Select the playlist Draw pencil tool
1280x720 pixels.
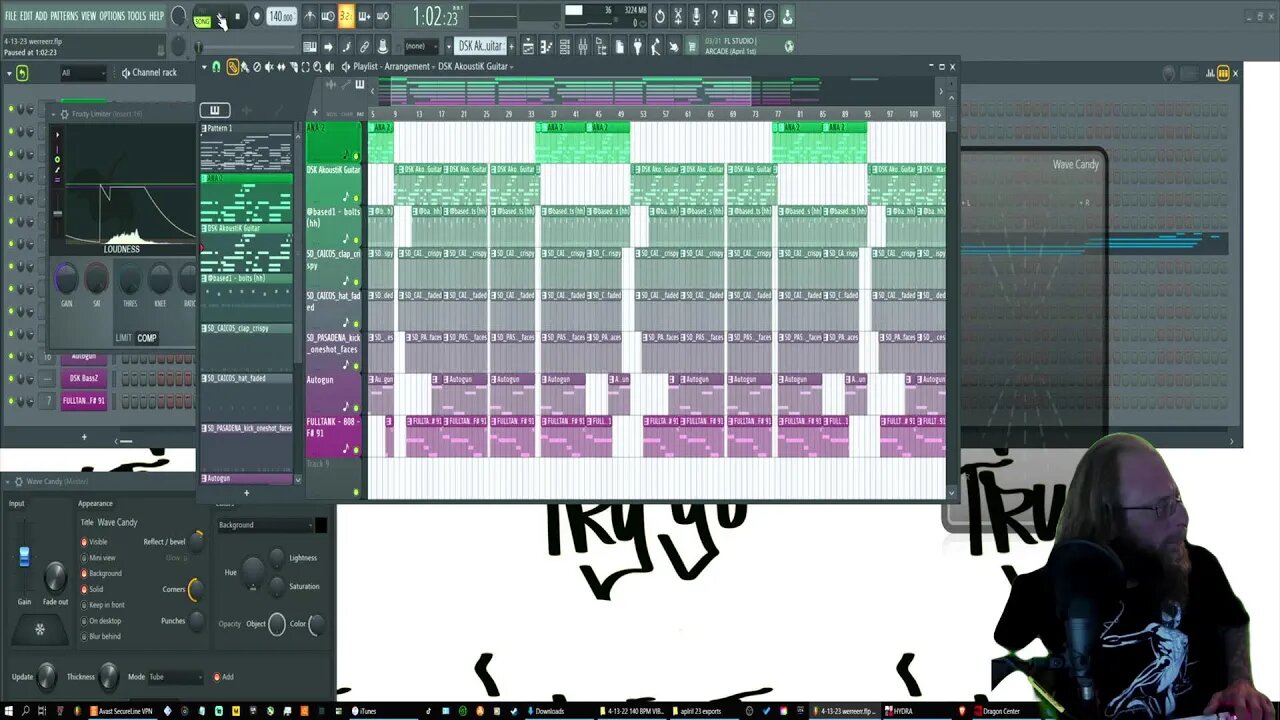233,67
